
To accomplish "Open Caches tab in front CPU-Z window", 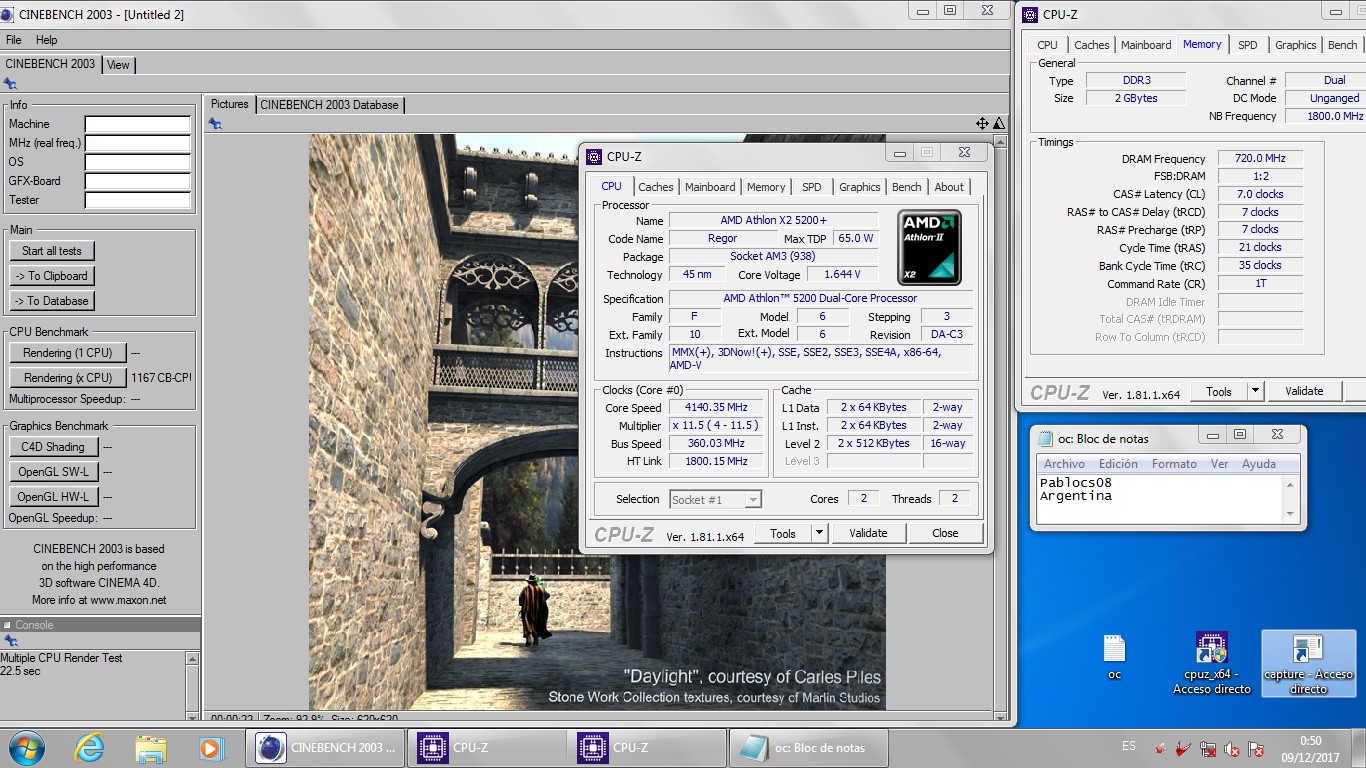I will point(656,187).
